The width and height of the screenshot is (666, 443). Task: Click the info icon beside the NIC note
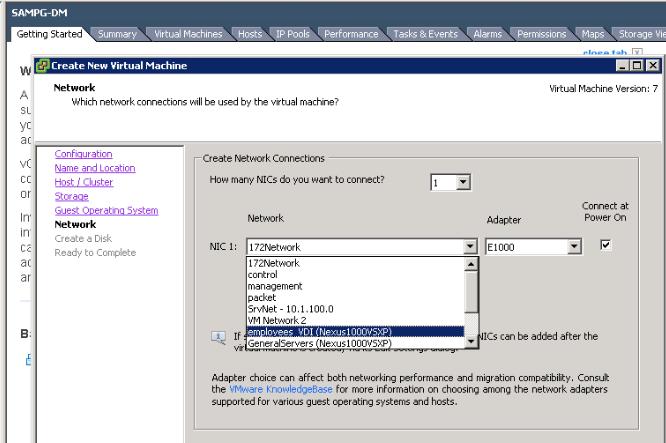pos(218,338)
